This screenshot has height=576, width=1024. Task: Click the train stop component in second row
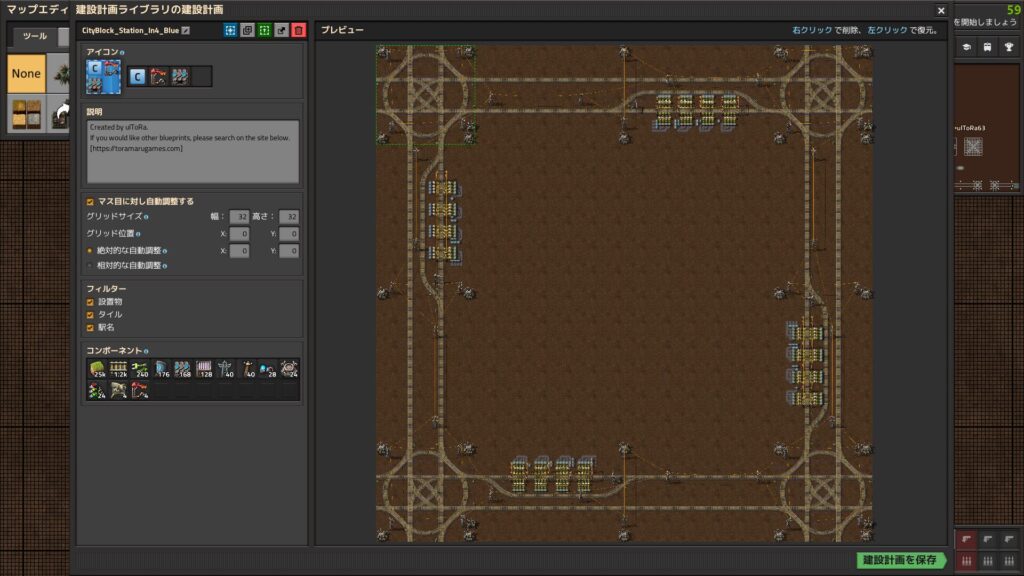click(140, 390)
